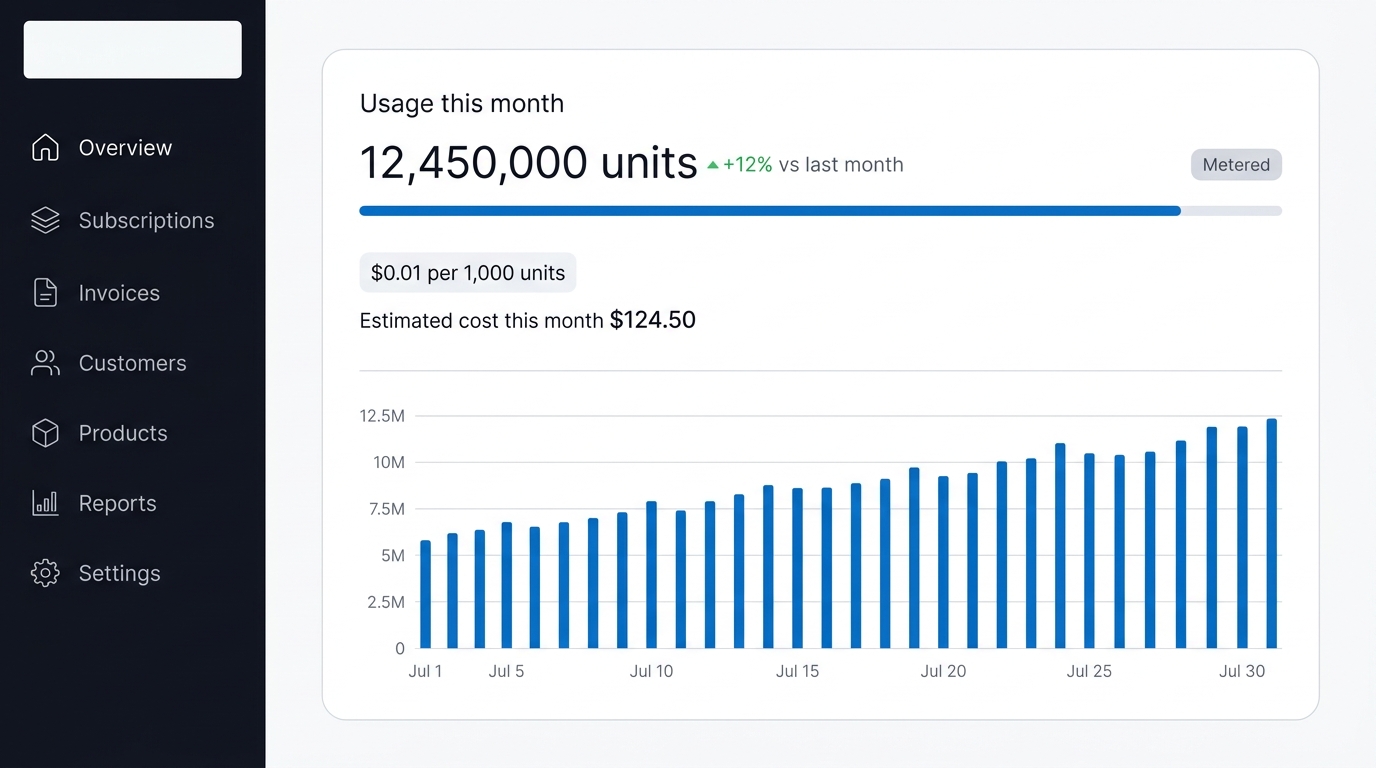Click the Jul 5 axis label
The height and width of the screenshot is (768, 1376).
[506, 672]
